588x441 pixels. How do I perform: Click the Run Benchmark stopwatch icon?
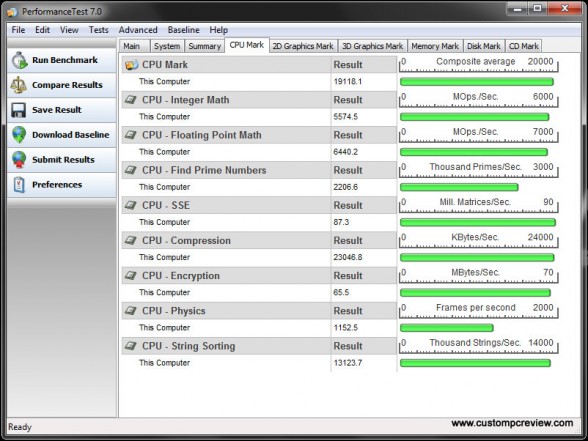(x=19, y=60)
